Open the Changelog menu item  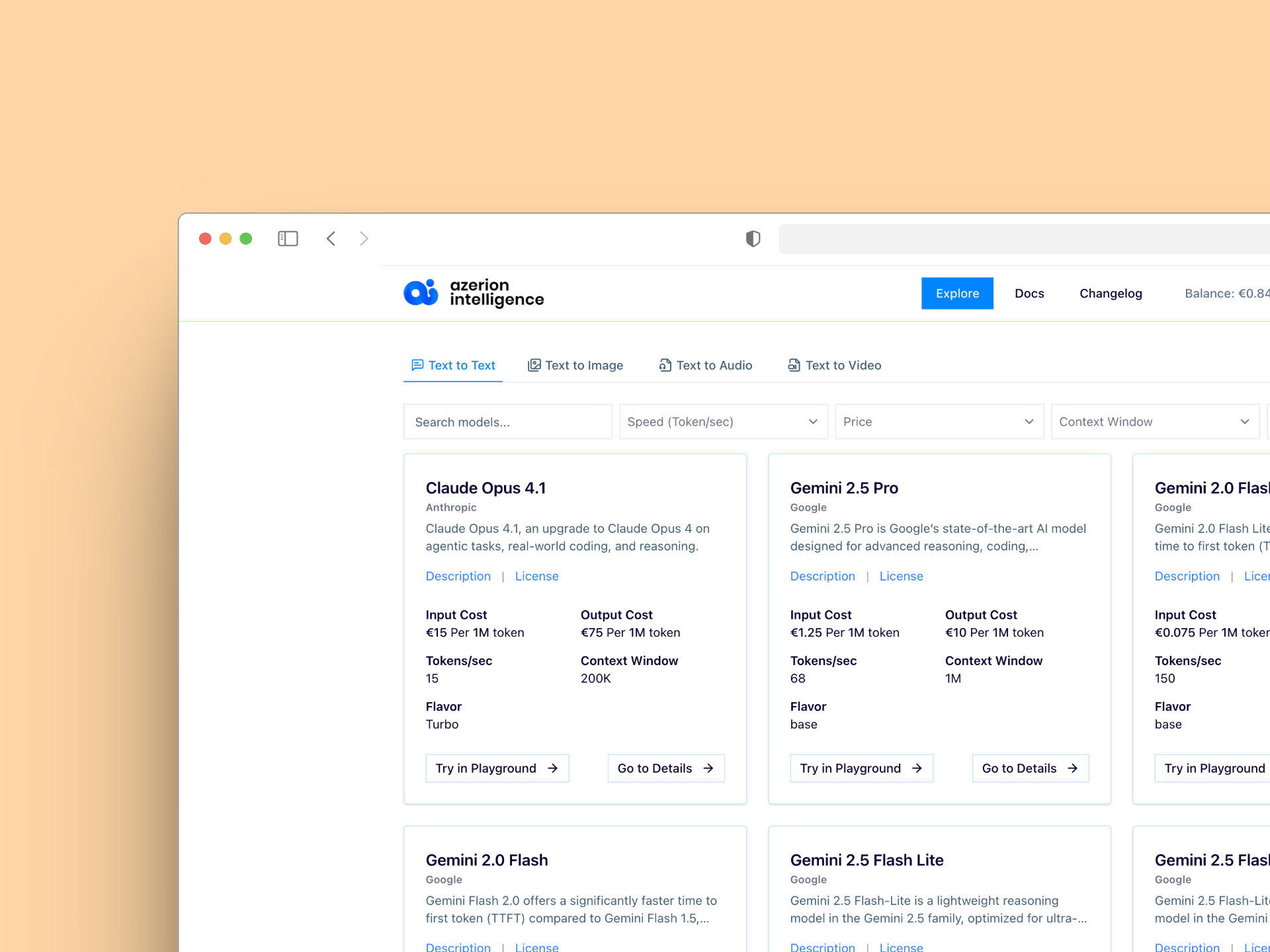[1111, 294]
